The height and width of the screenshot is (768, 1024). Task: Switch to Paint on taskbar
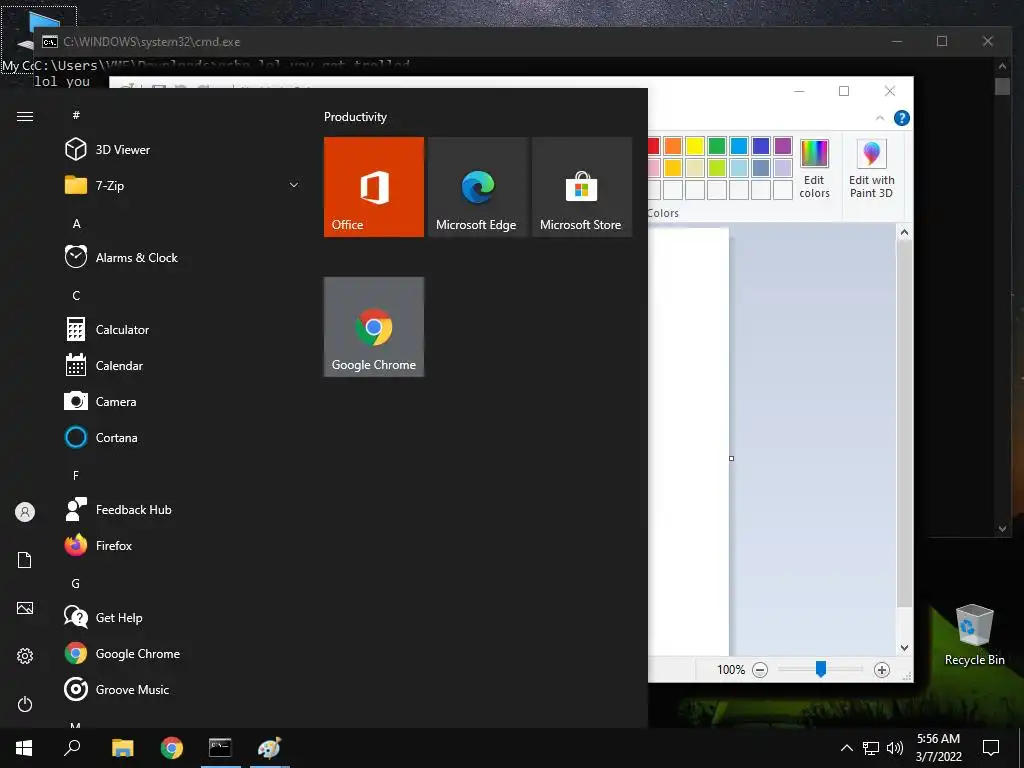[269, 748]
